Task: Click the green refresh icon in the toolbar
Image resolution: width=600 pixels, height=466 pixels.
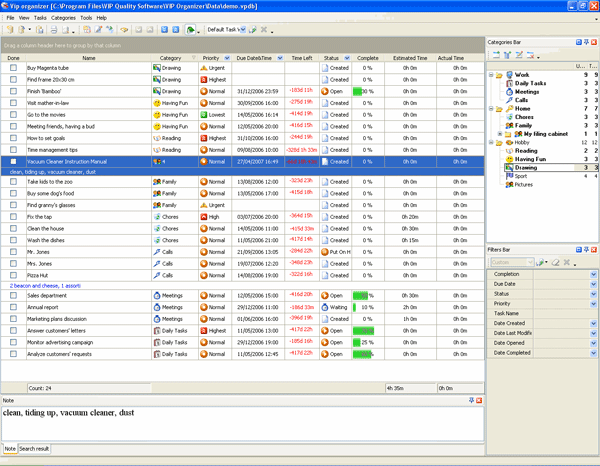Action: 190,30
